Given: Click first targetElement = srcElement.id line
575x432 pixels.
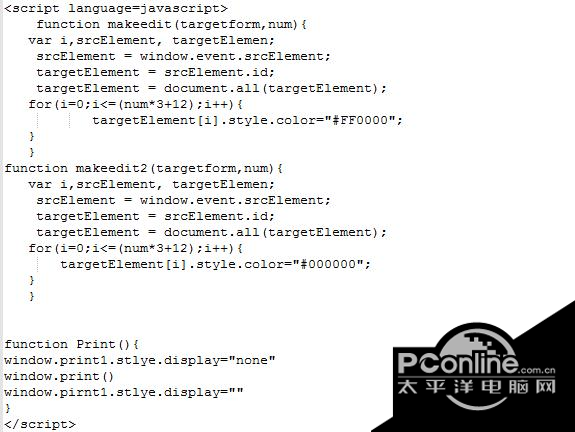Looking at the screenshot, I should point(155,72).
